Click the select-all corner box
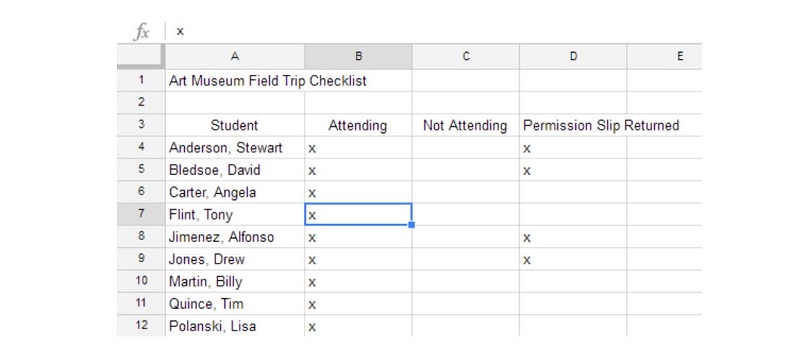The height and width of the screenshot is (363, 800). (x=141, y=57)
